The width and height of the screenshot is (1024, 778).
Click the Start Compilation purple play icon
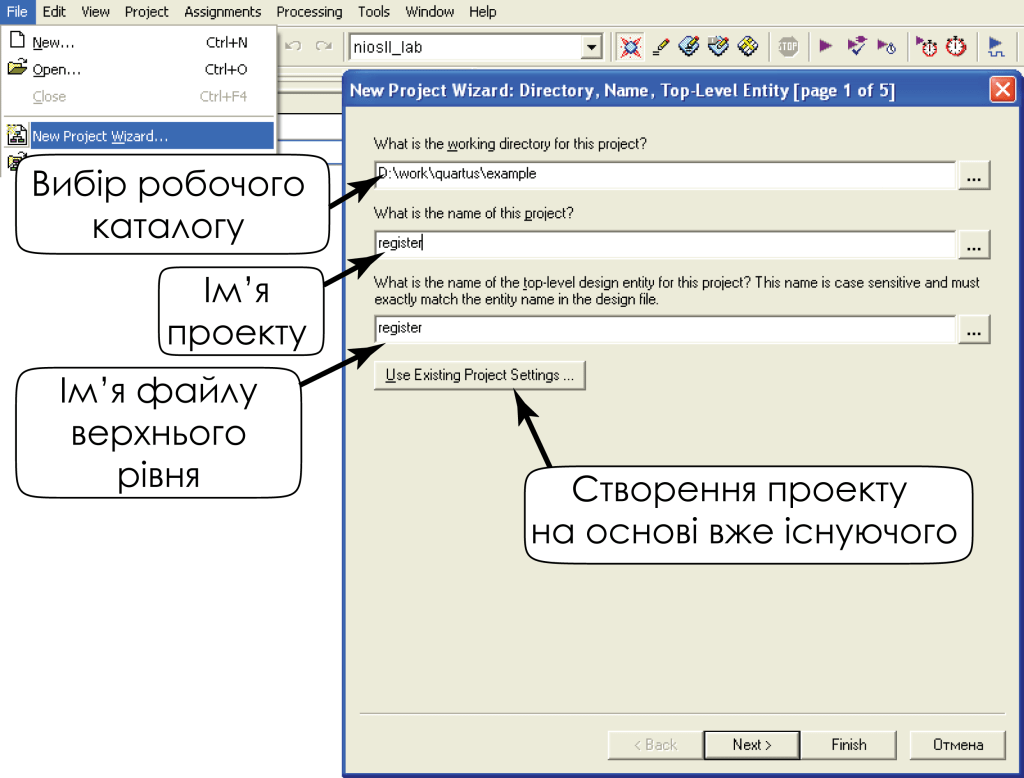tap(826, 46)
